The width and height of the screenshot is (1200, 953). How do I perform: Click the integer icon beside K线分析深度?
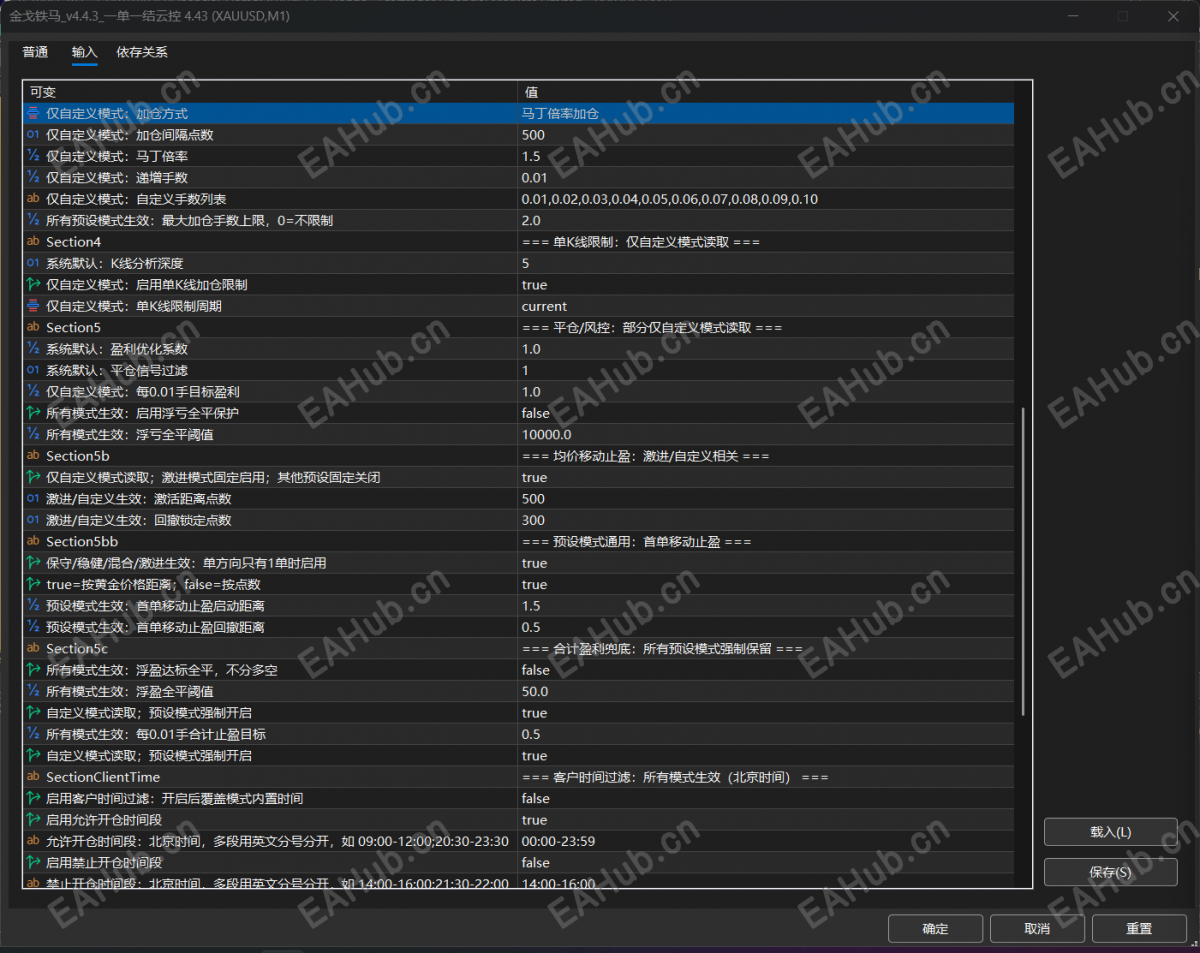pyautogui.click(x=33, y=263)
